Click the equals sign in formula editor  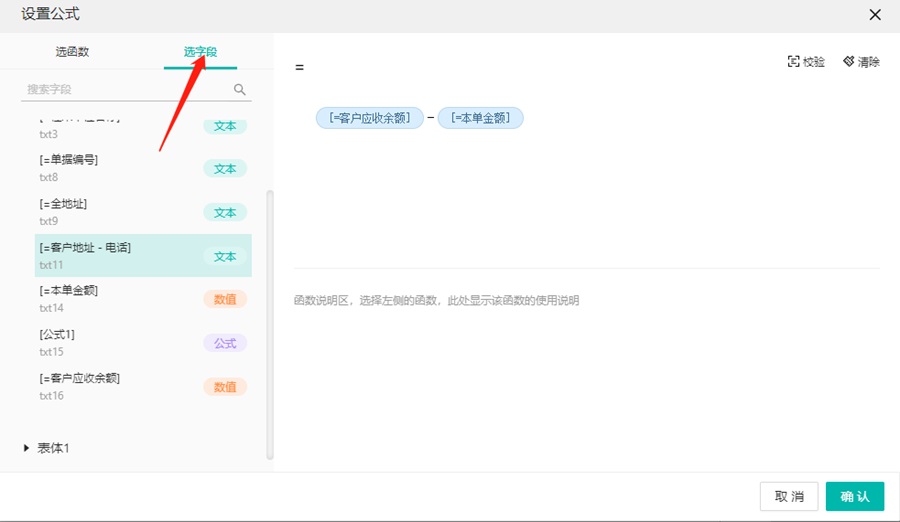299,67
